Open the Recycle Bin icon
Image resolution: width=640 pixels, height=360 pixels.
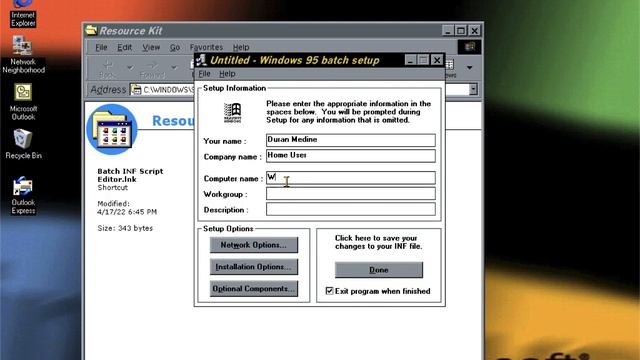[x=23, y=144]
